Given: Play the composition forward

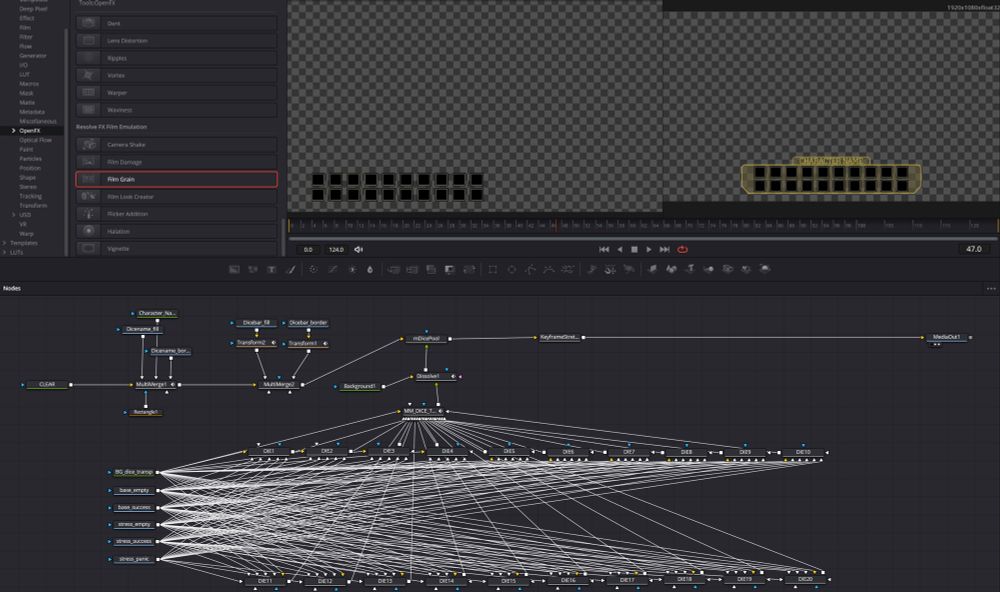Looking at the screenshot, I should coord(649,249).
